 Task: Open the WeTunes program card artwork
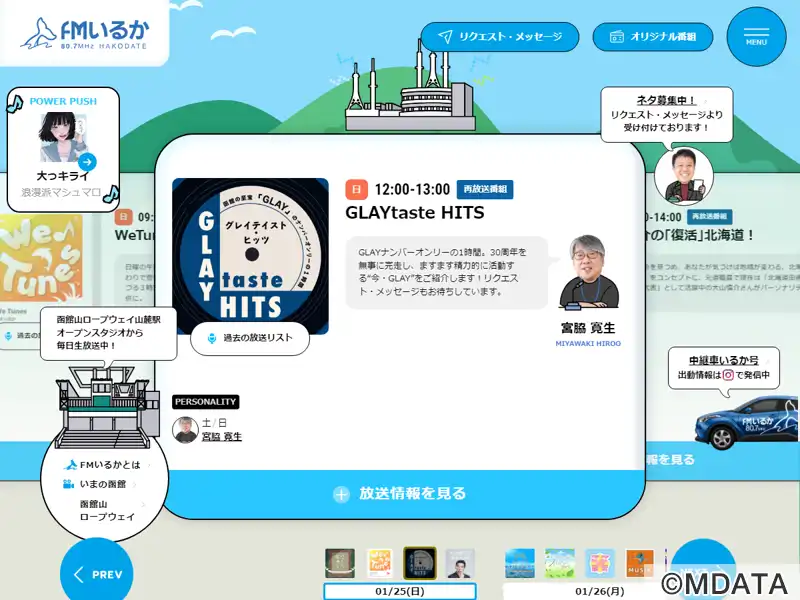[41, 258]
